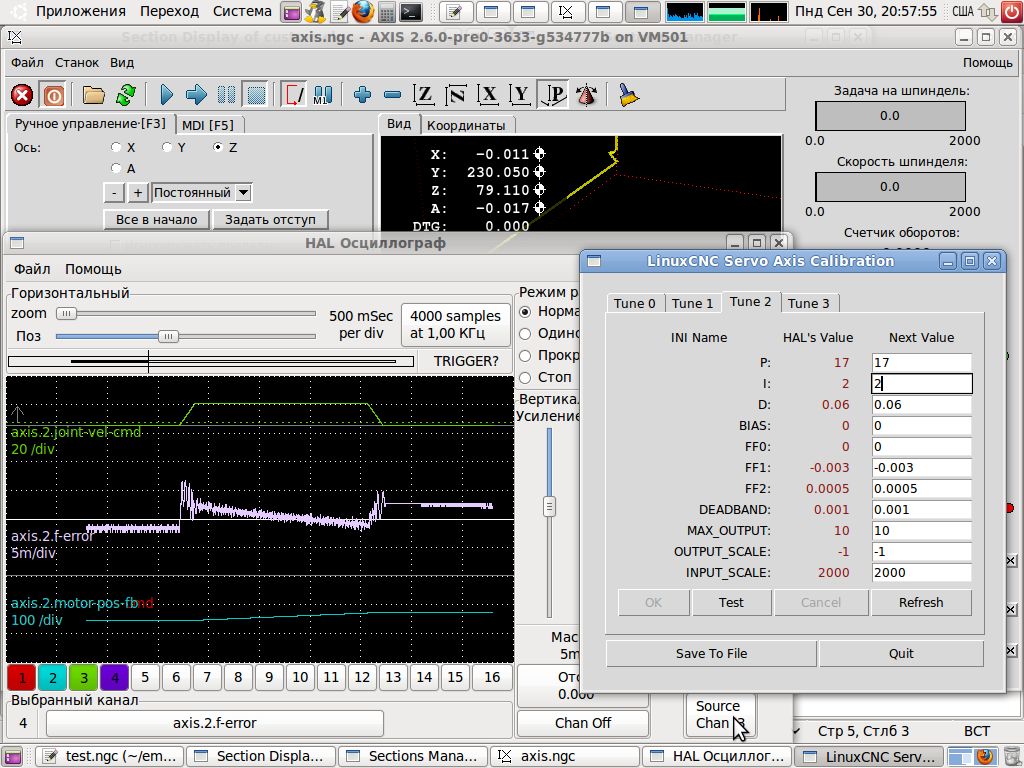
Task: Click the TRIGGER? button in oscilloscope
Action: (x=466, y=361)
